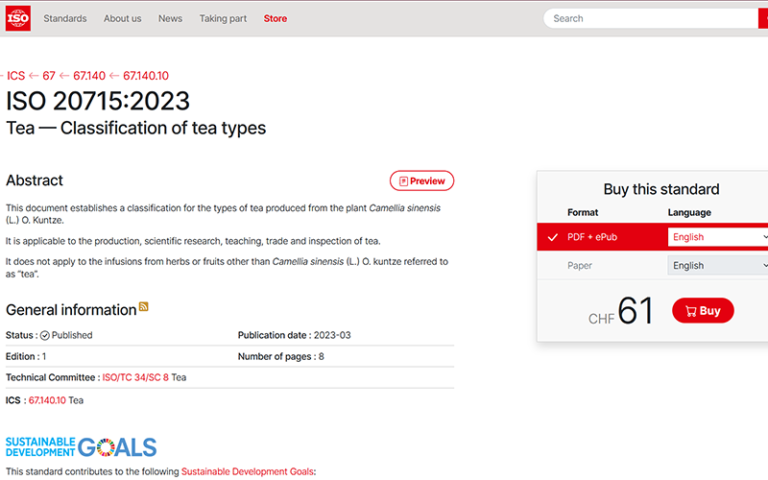Open language dropdown for Paper format
This screenshot has height=480, width=768.
click(718, 265)
